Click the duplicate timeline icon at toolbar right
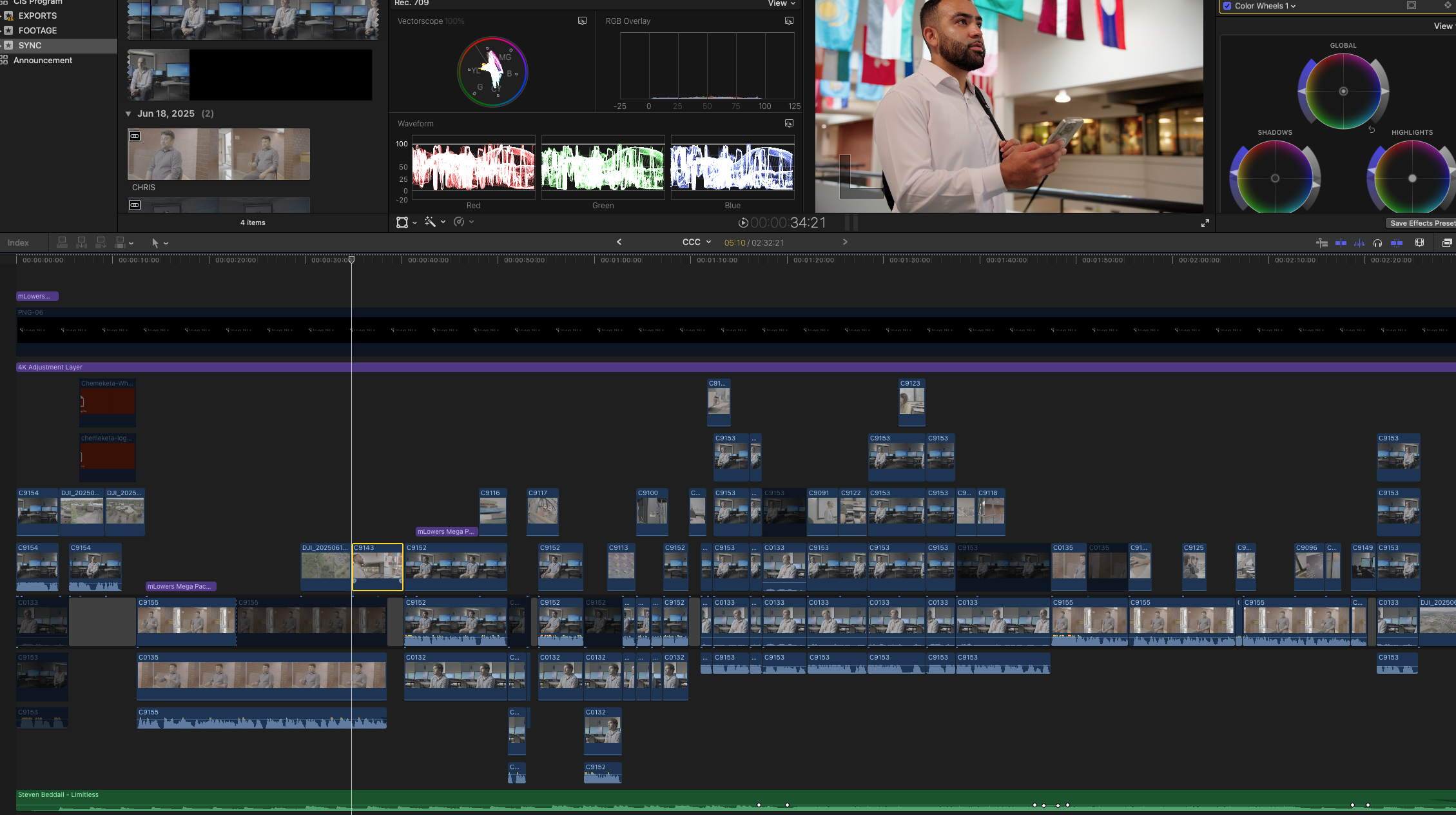 1448,243
